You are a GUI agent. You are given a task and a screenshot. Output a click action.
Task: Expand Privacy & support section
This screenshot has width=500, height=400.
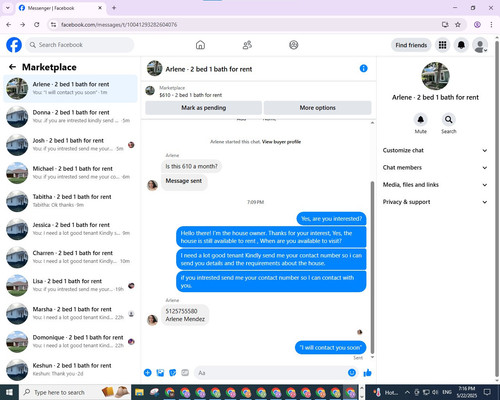point(435,202)
